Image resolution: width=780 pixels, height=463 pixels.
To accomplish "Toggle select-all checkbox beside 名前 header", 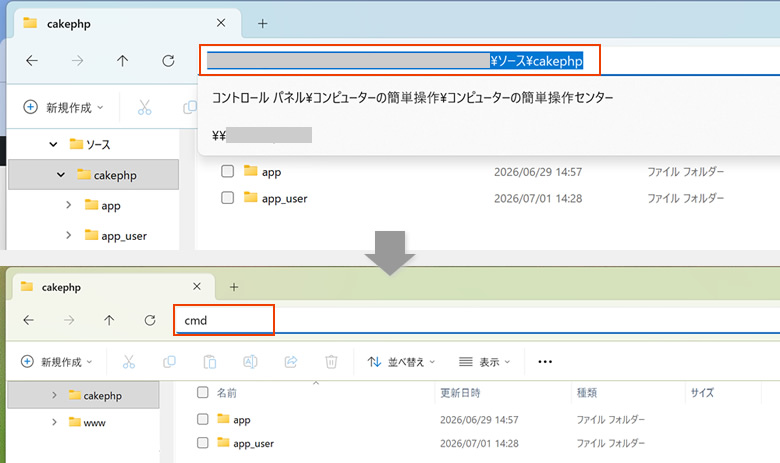I will coord(202,392).
